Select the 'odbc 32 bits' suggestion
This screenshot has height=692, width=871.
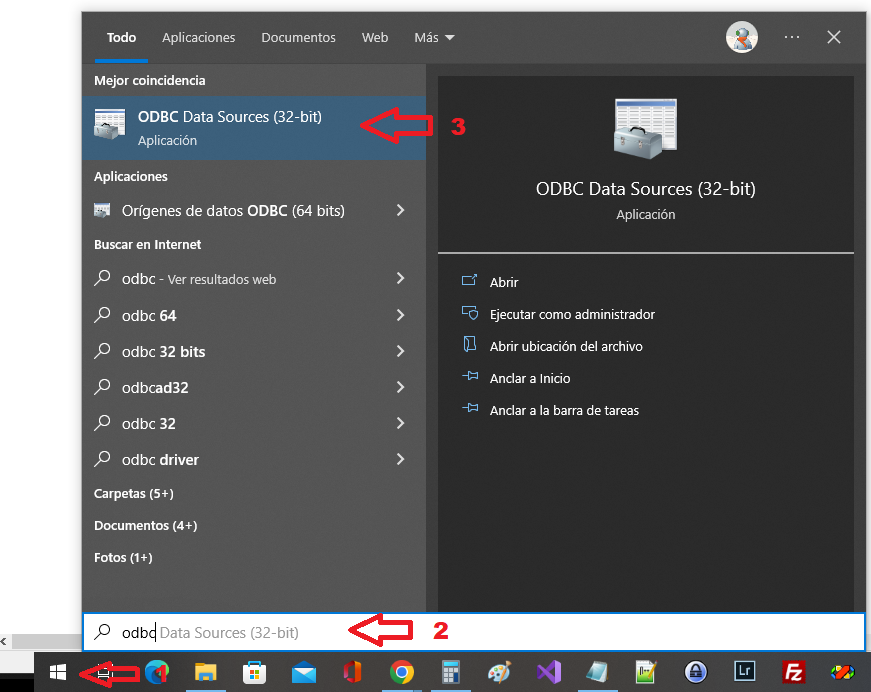[233, 352]
